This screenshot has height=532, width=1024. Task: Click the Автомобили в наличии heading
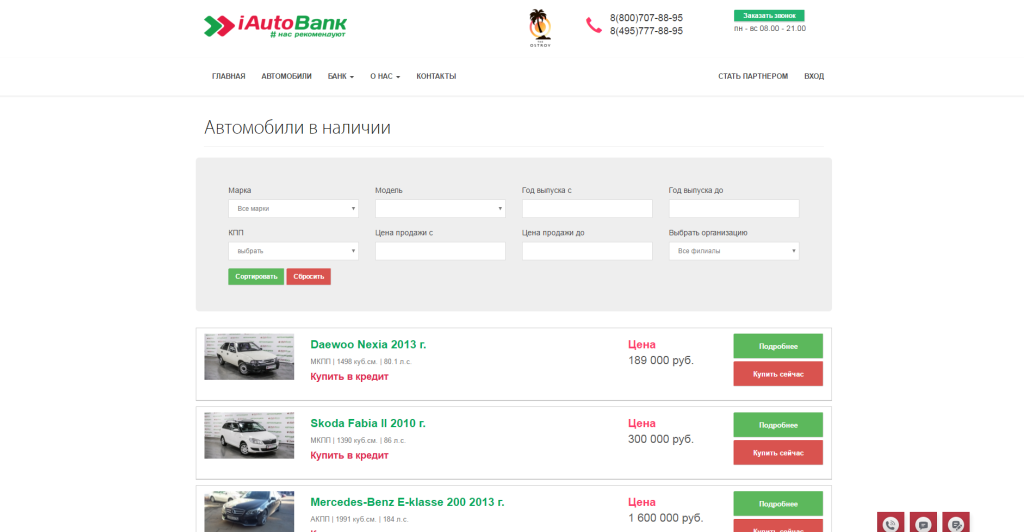(x=297, y=127)
